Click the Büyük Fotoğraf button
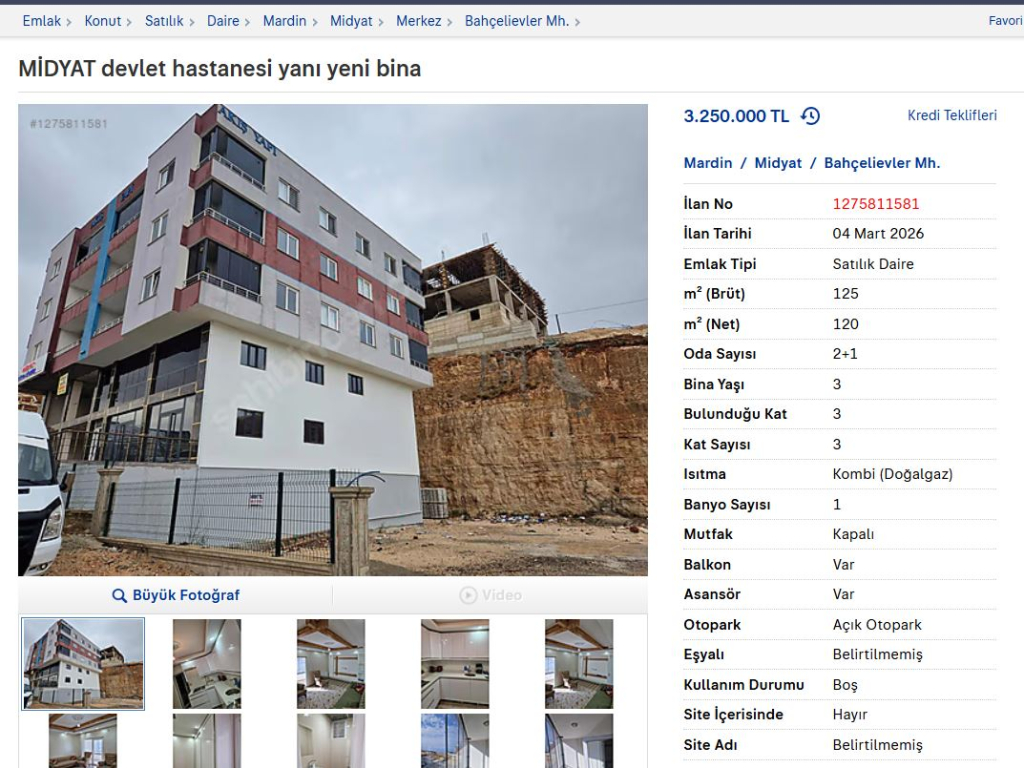The height and width of the screenshot is (768, 1024). point(176,595)
